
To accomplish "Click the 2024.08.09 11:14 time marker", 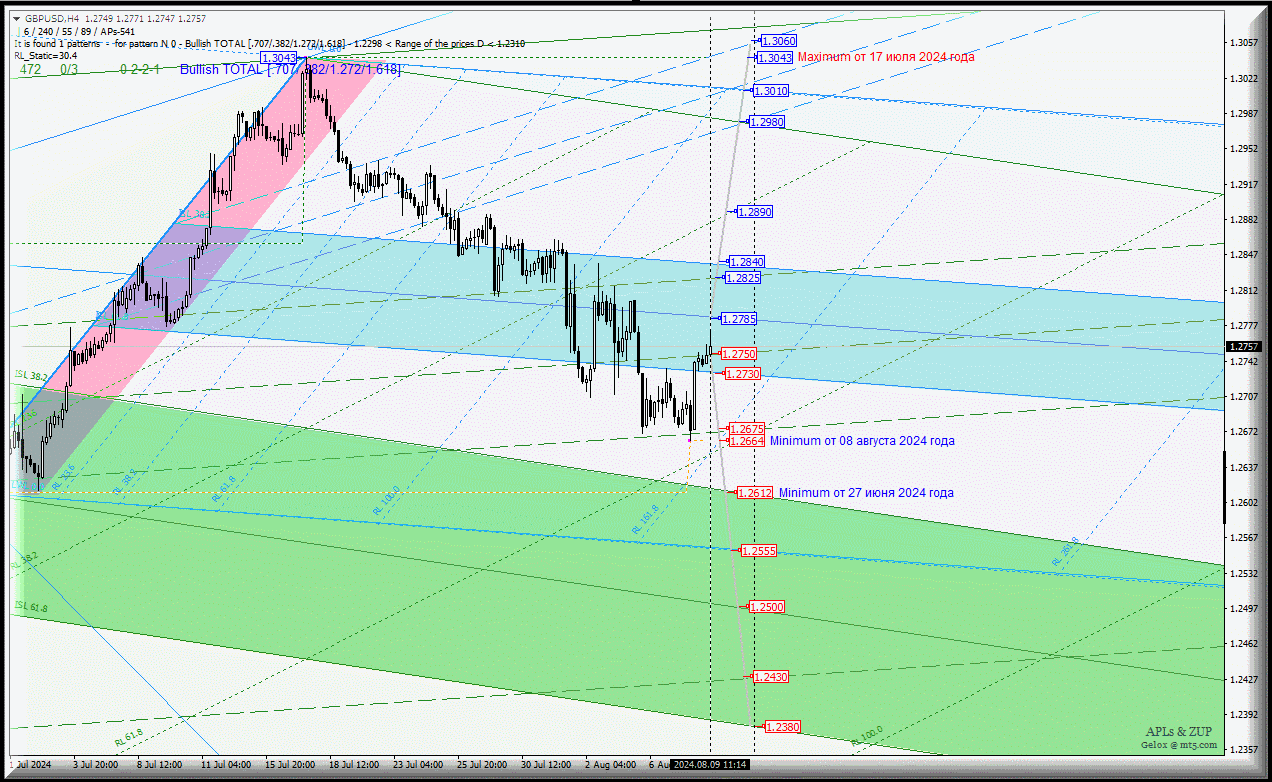I will pyautogui.click(x=710, y=764).
